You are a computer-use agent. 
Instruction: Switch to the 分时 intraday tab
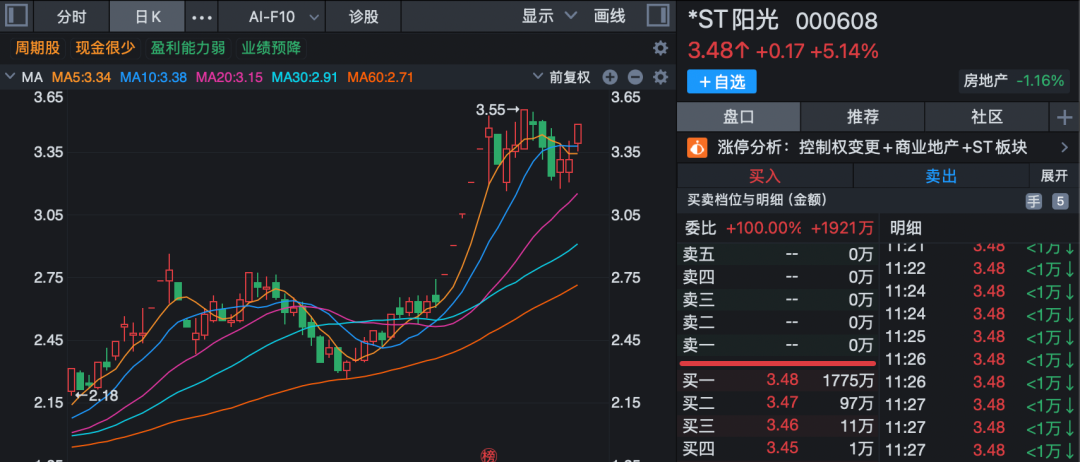point(72,17)
